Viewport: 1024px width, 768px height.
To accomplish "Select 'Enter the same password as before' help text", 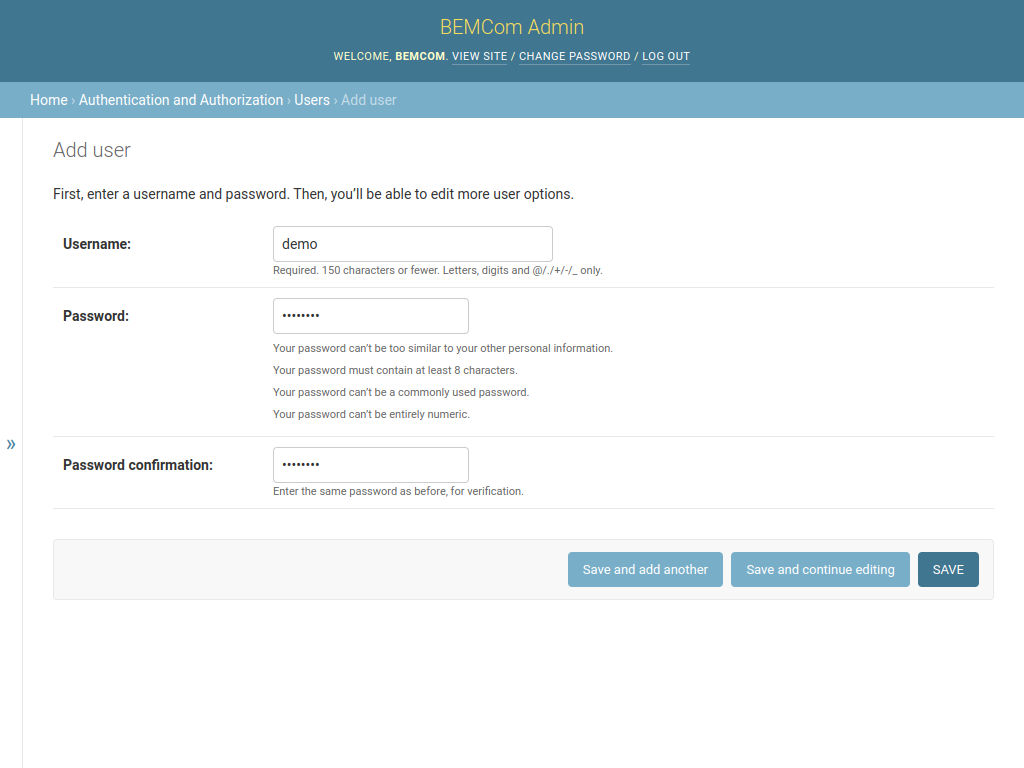I will (x=398, y=491).
